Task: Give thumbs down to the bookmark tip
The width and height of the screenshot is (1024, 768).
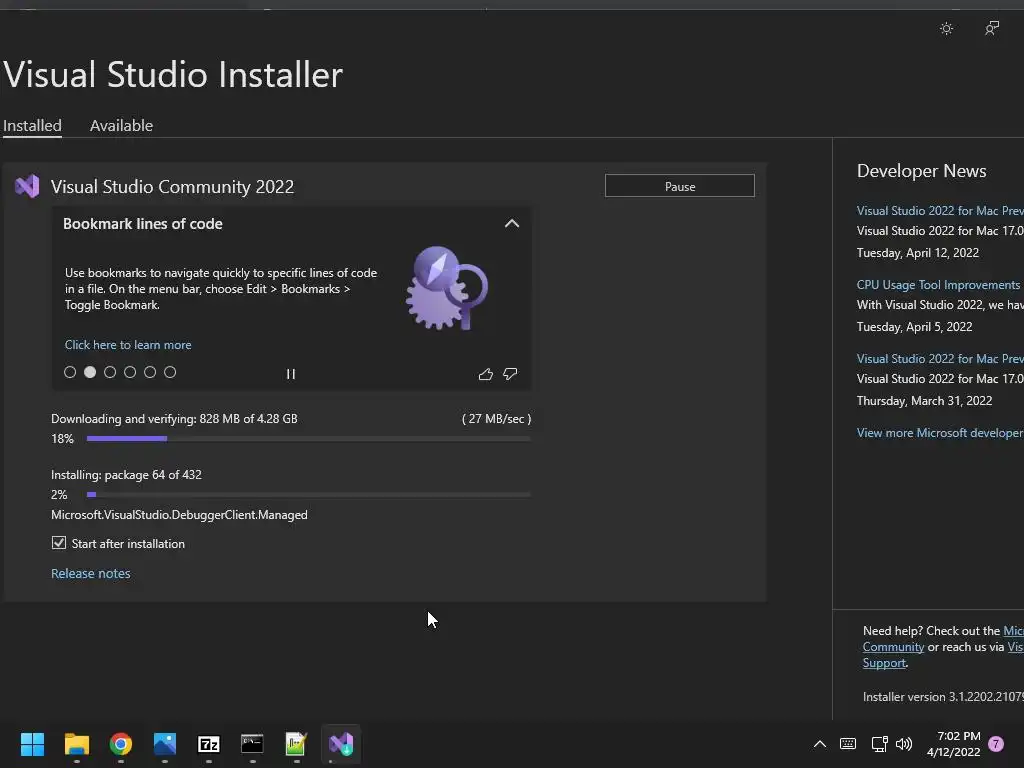Action: click(x=510, y=374)
